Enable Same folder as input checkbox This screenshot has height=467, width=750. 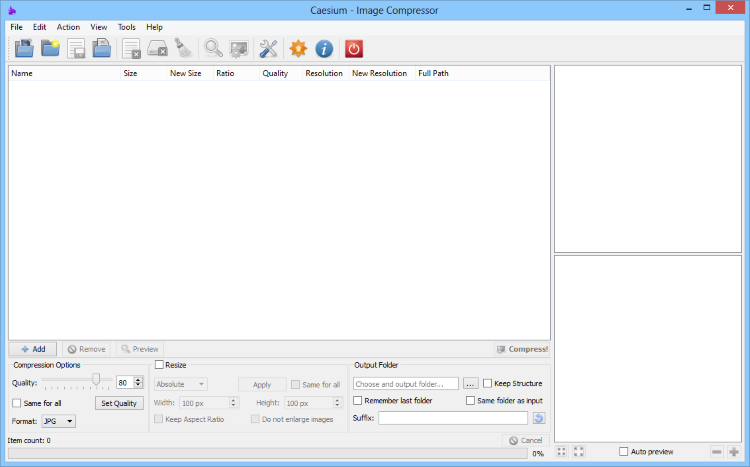(470, 400)
